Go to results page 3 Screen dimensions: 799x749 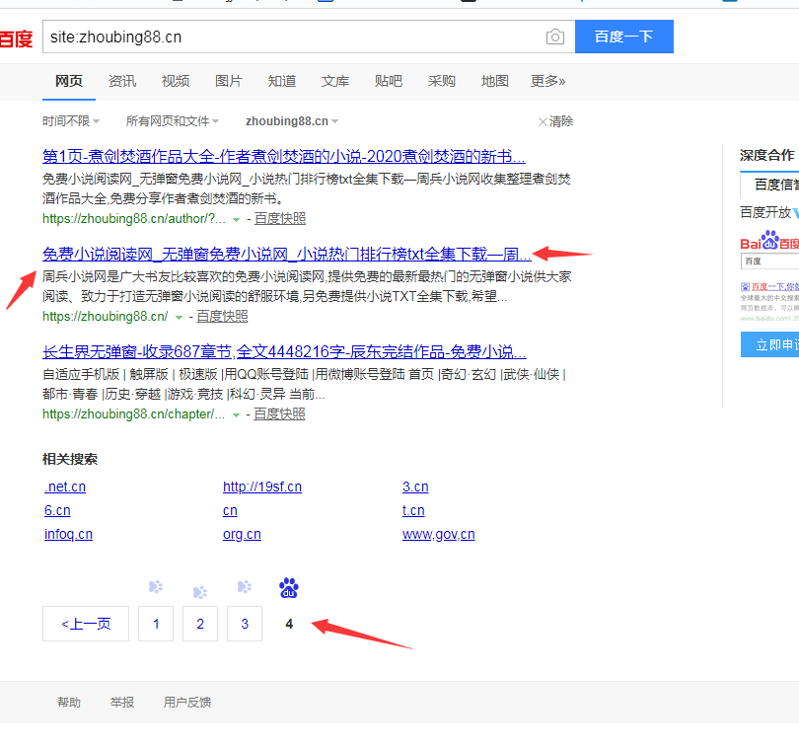click(x=245, y=624)
